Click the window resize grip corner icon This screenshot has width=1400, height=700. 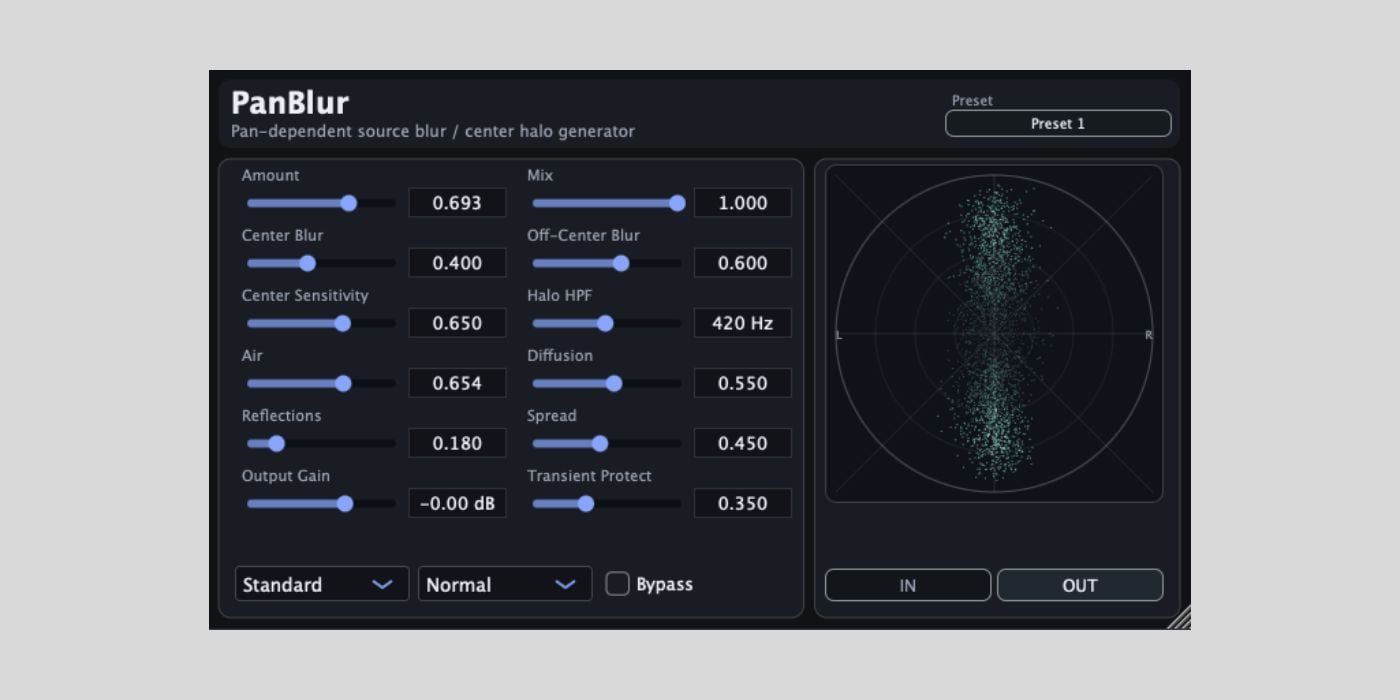1180,618
